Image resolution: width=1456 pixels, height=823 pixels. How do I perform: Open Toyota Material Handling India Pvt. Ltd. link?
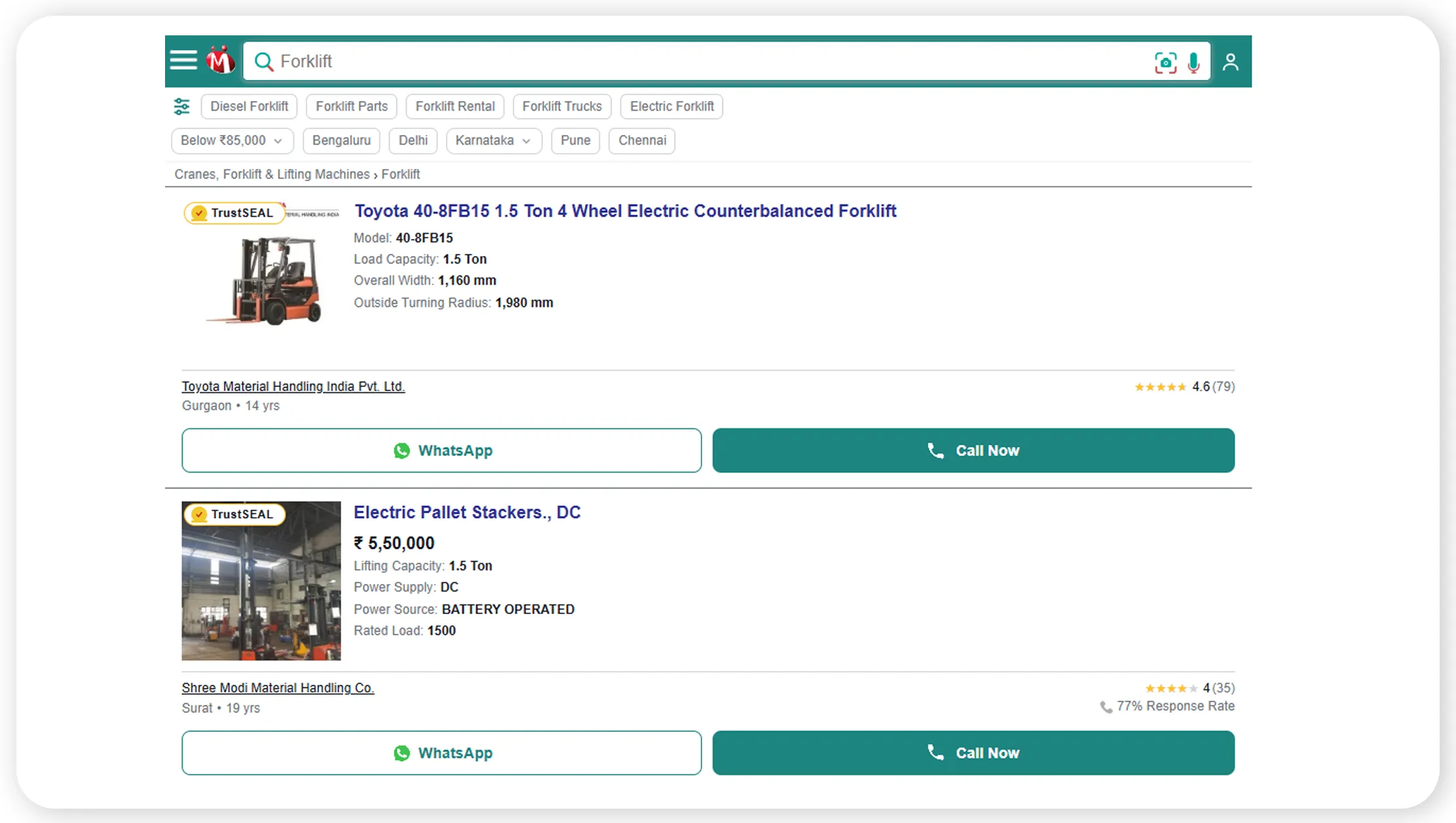pos(293,386)
